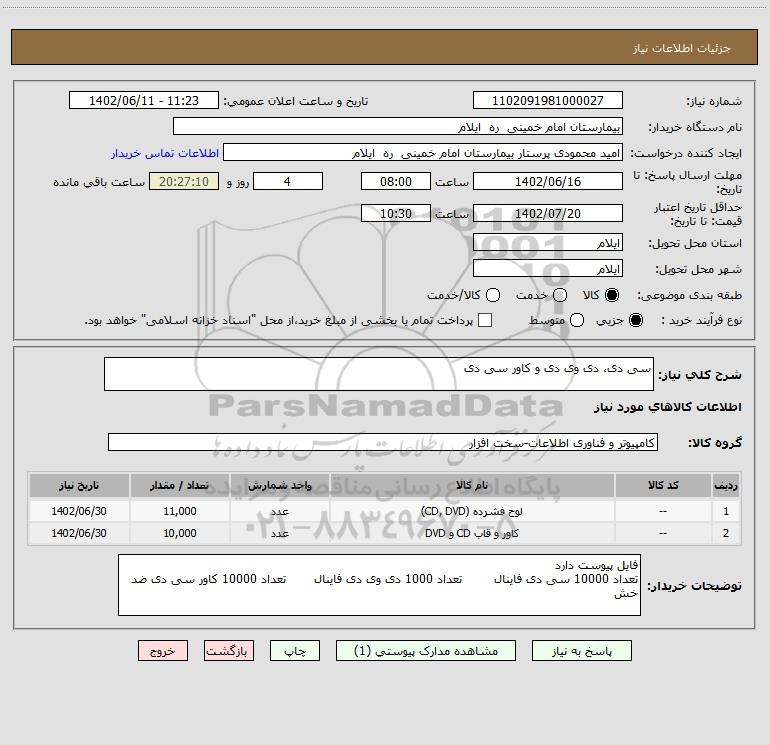
Task: Select row کاور و قاب CD و DVD
Action: click(x=385, y=533)
